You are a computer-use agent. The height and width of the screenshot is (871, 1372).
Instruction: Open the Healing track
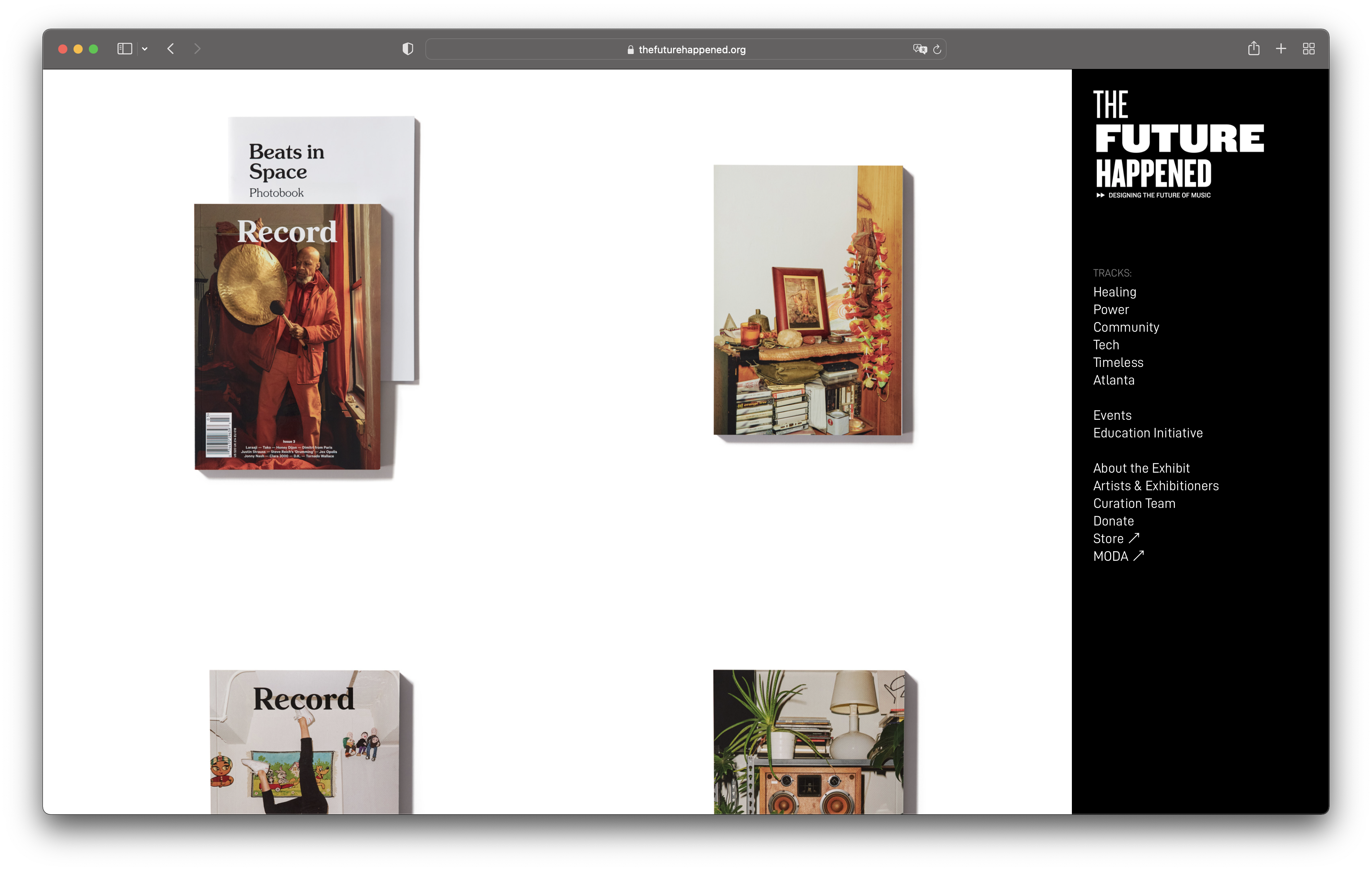[1114, 292]
